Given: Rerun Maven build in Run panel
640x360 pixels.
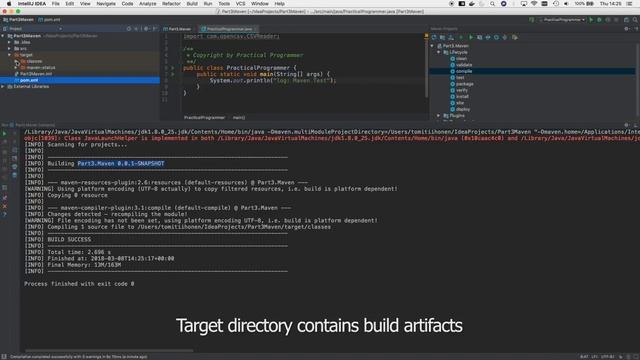Looking at the screenshot, I should pos(4,133).
